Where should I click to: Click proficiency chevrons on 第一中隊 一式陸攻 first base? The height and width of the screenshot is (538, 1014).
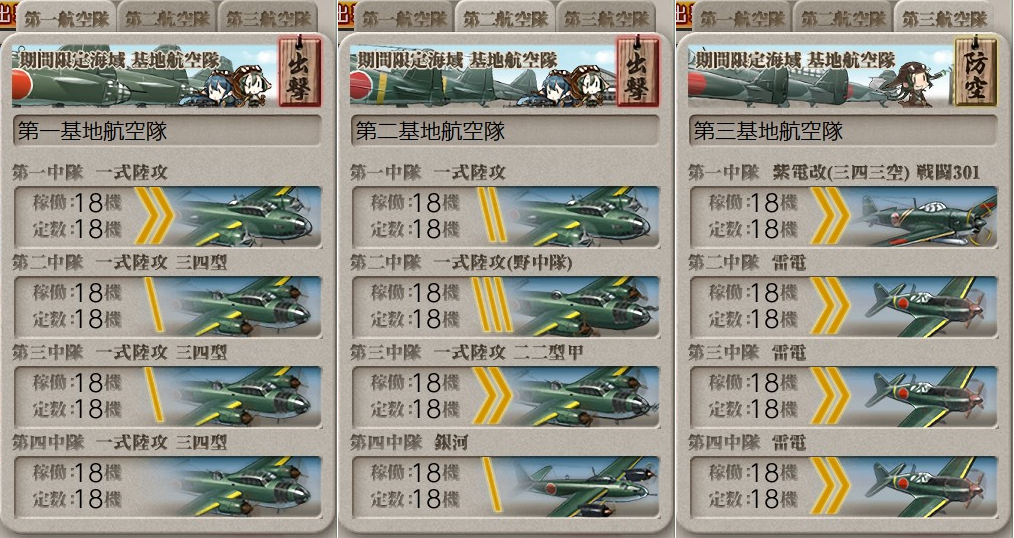(x=154, y=215)
